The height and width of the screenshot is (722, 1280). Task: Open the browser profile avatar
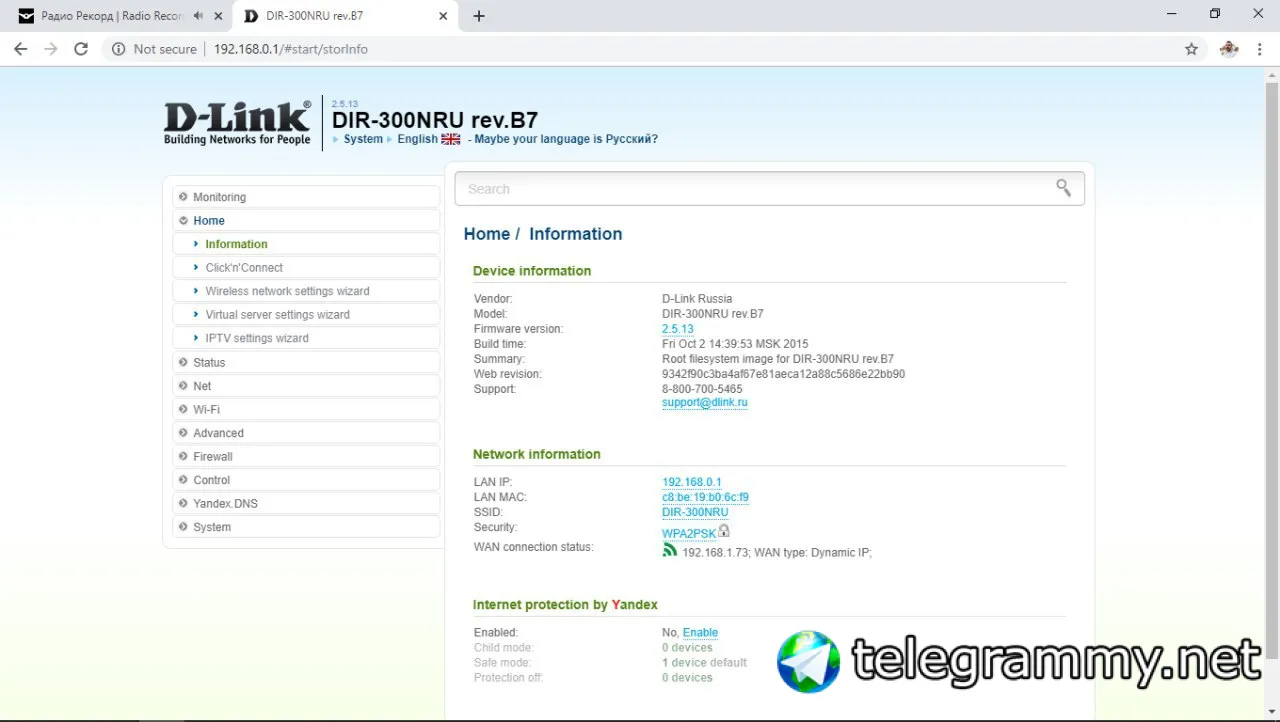[1229, 49]
